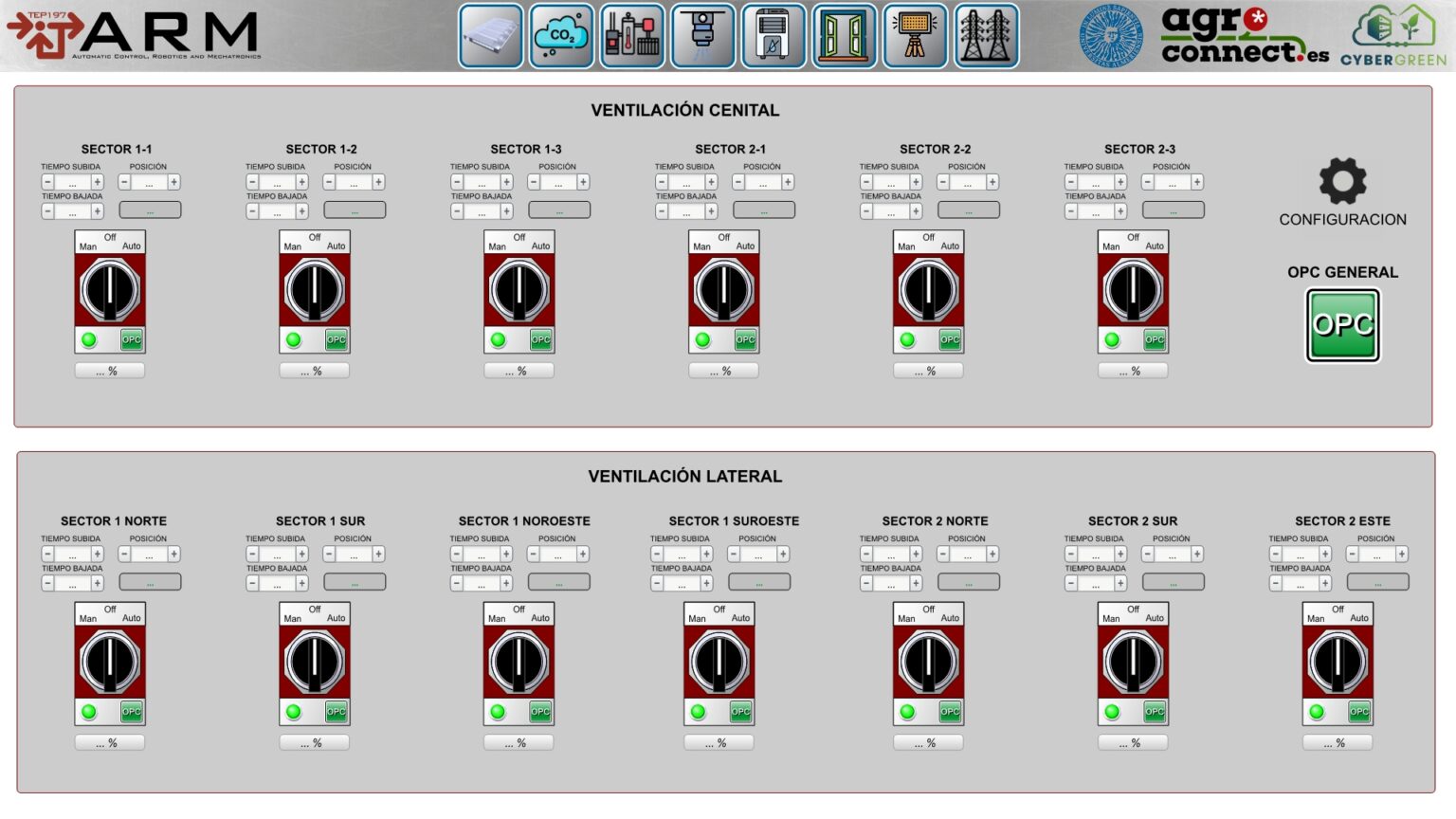Turn the Sector 2-2 Man/Off/Auto rotary switch
This screenshot has height=819, width=1456.
929,290
